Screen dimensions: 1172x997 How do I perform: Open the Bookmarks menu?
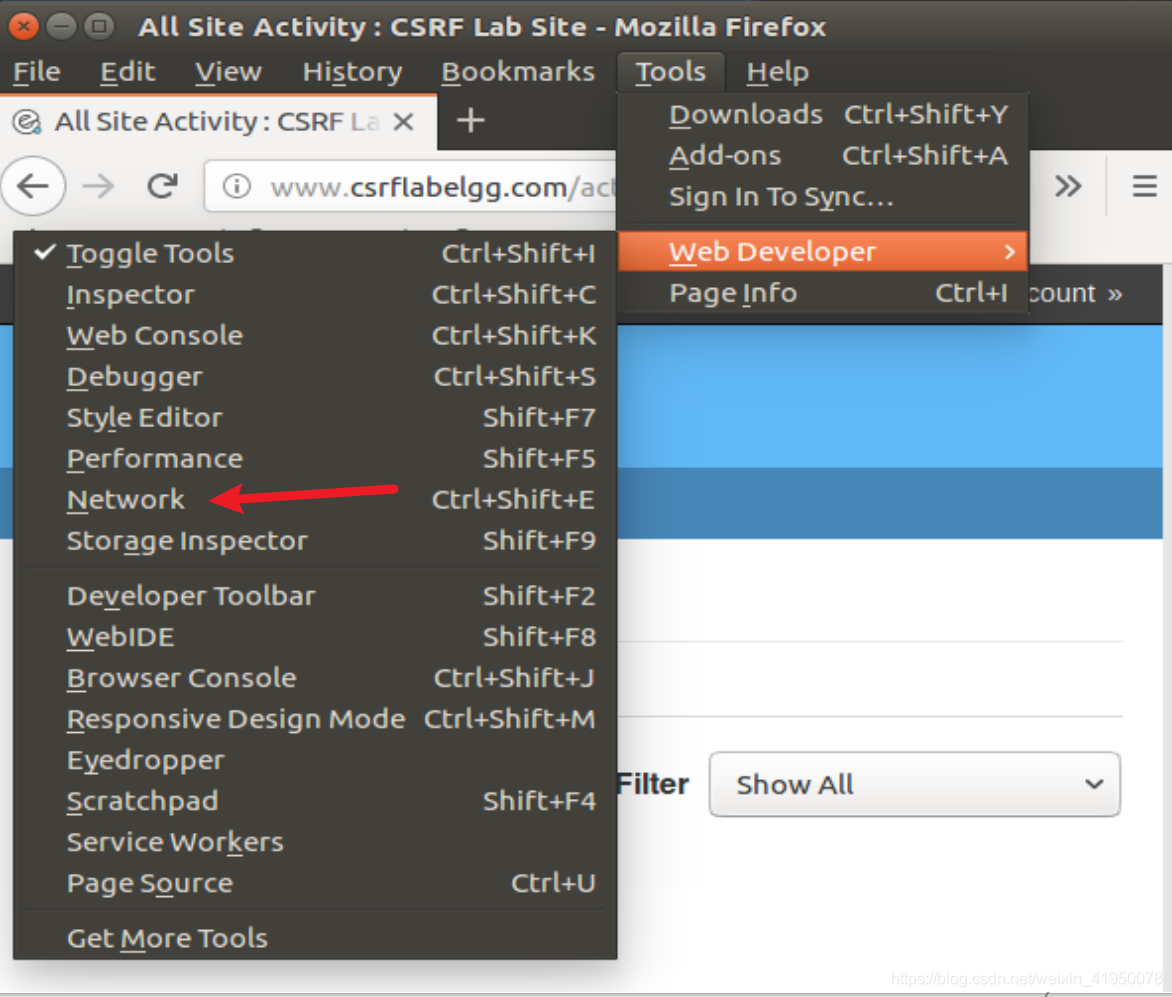click(x=517, y=72)
